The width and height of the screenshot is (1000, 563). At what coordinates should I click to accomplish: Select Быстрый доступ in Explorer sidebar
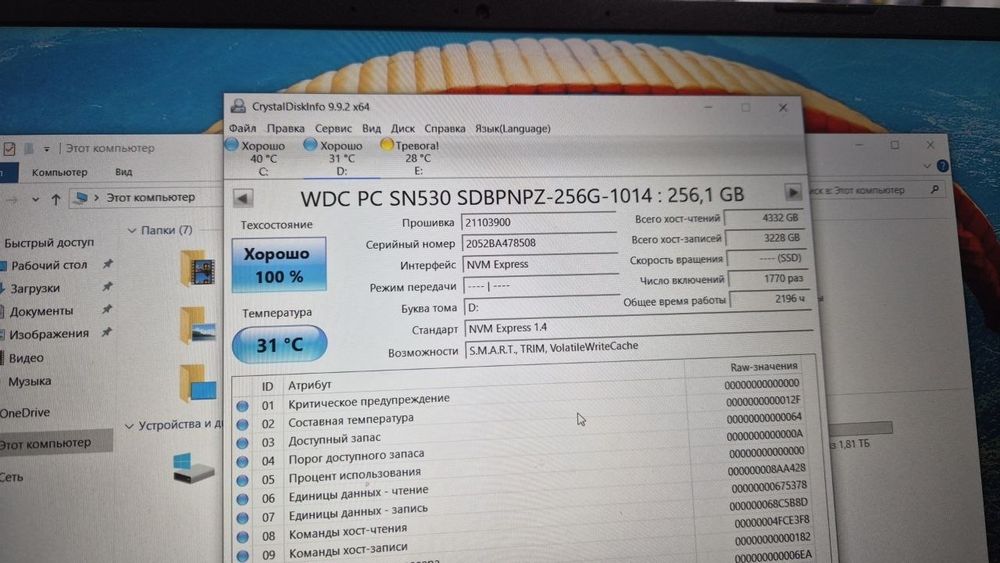[49, 242]
